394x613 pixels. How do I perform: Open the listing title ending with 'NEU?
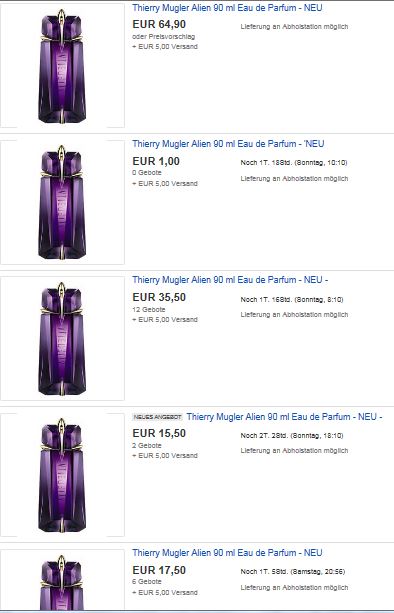228,144
